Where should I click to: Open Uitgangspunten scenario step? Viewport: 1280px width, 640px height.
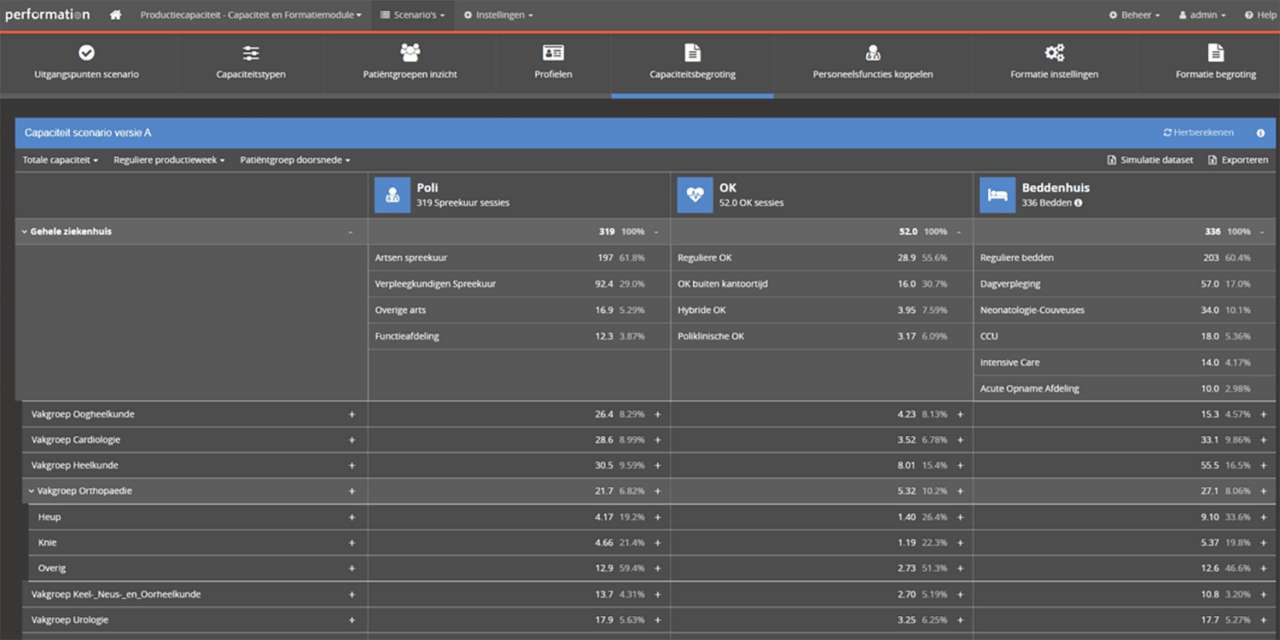[87, 63]
